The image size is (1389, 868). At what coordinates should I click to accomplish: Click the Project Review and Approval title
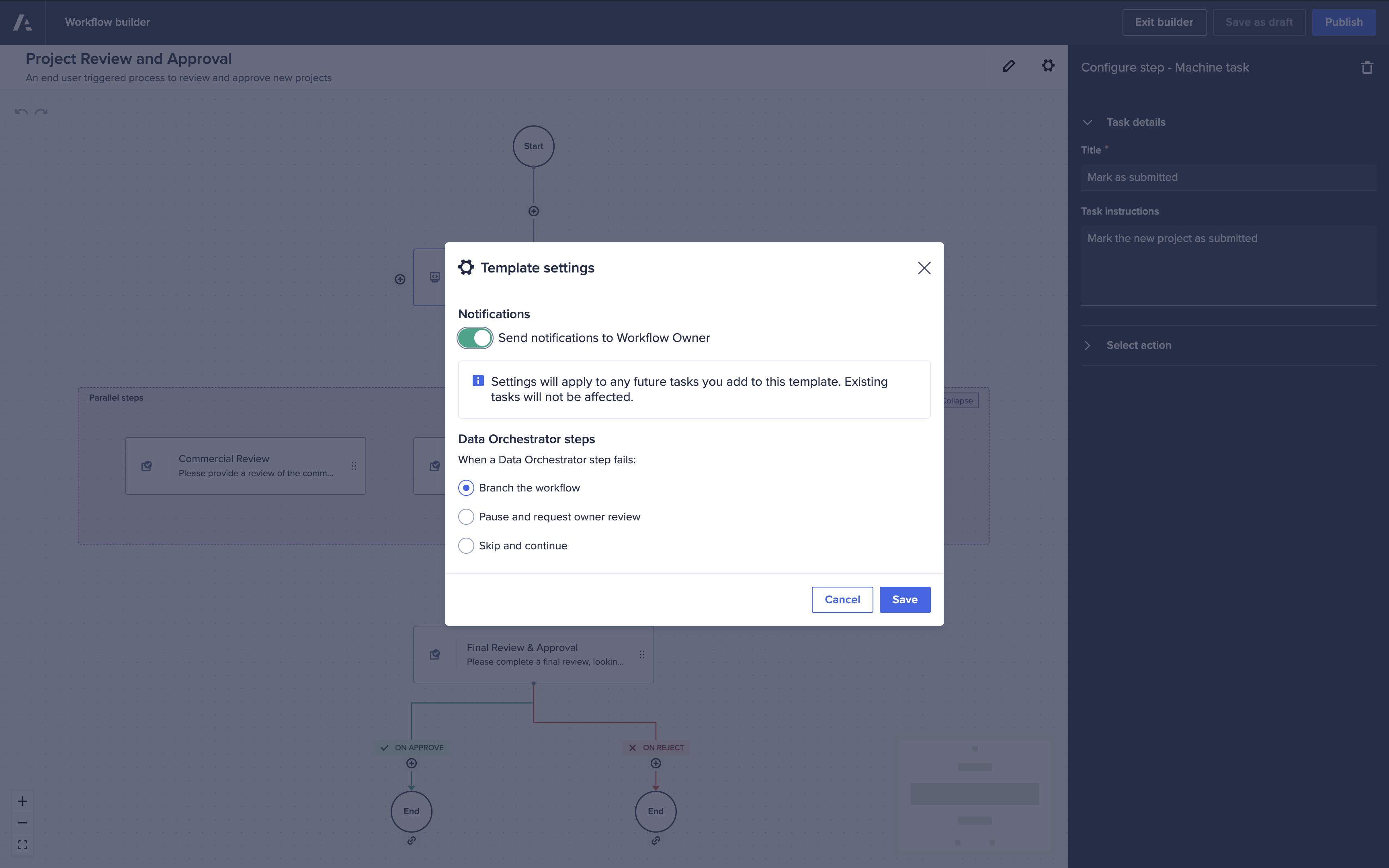pyautogui.click(x=129, y=59)
